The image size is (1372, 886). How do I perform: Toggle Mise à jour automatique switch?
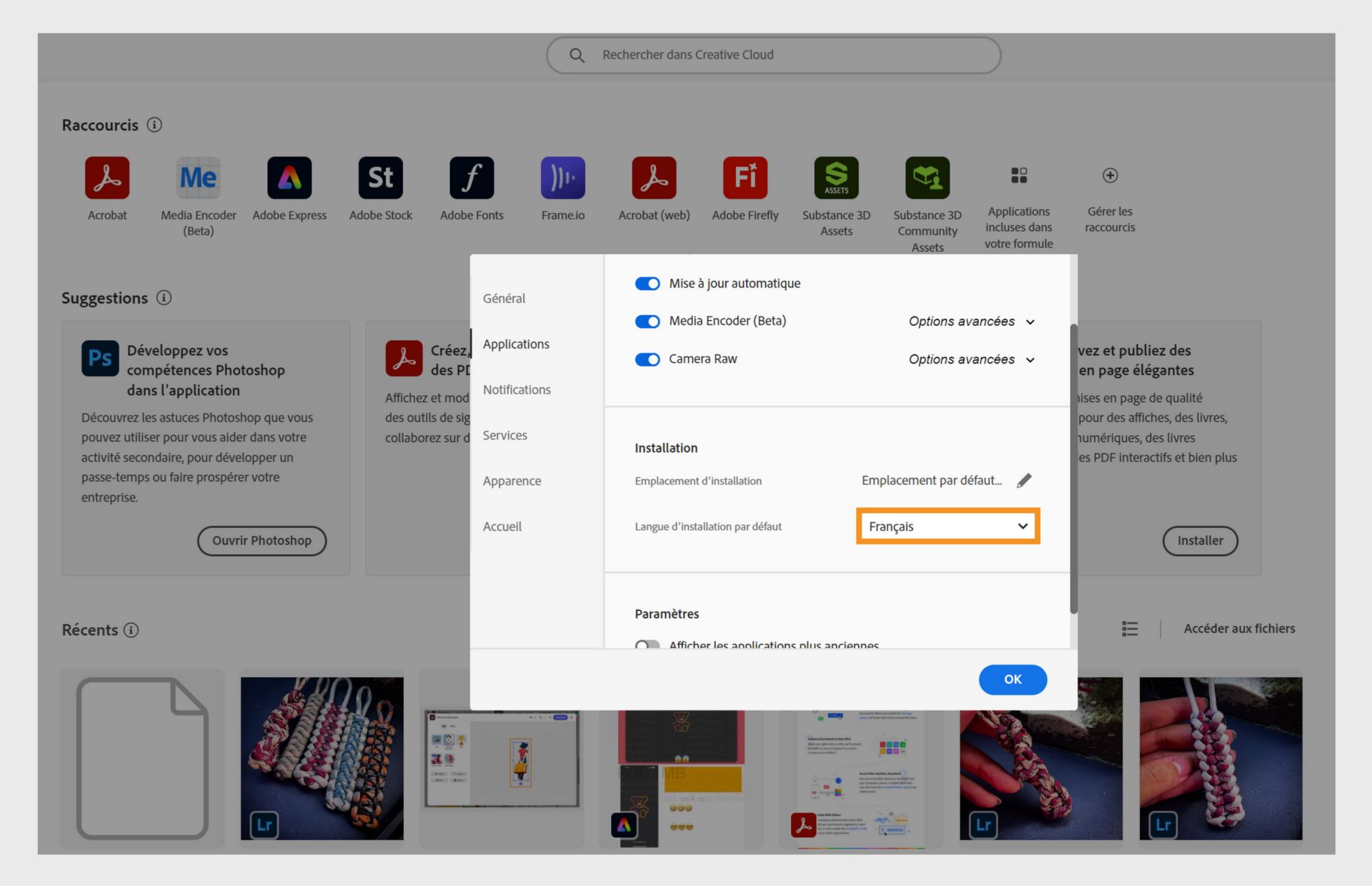click(647, 284)
